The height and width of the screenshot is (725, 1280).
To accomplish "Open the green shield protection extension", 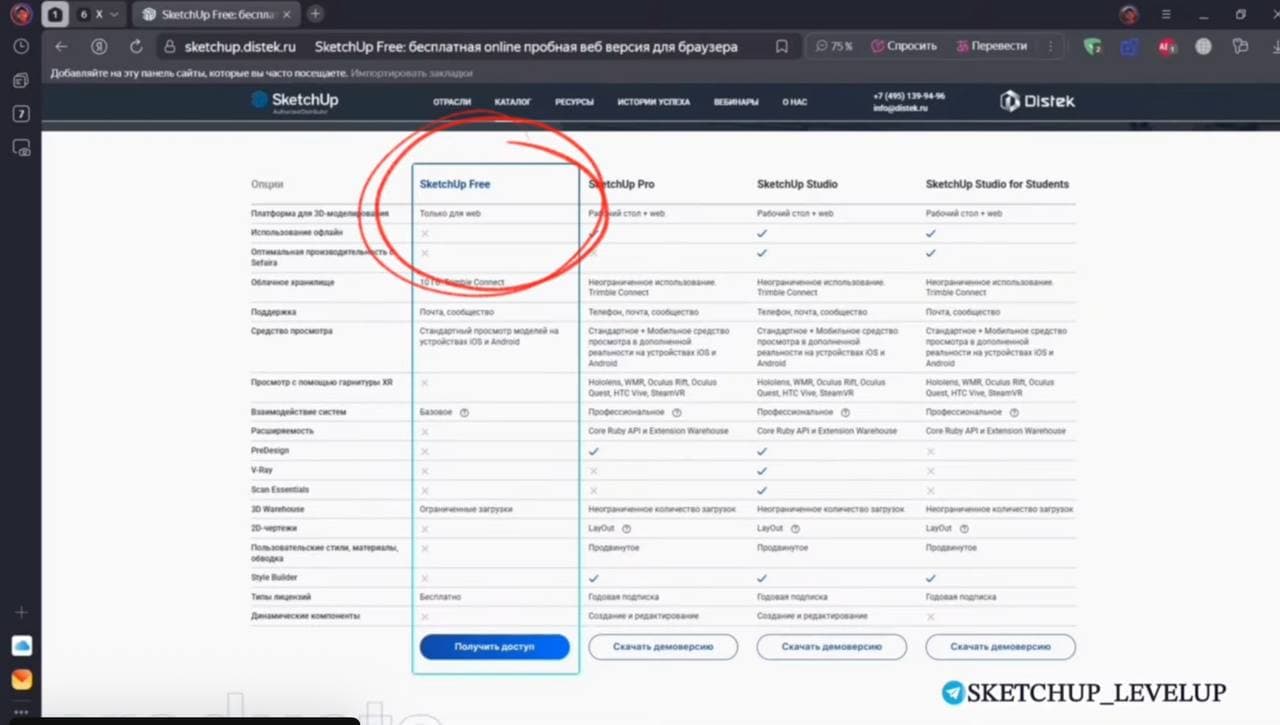I will click(1093, 47).
